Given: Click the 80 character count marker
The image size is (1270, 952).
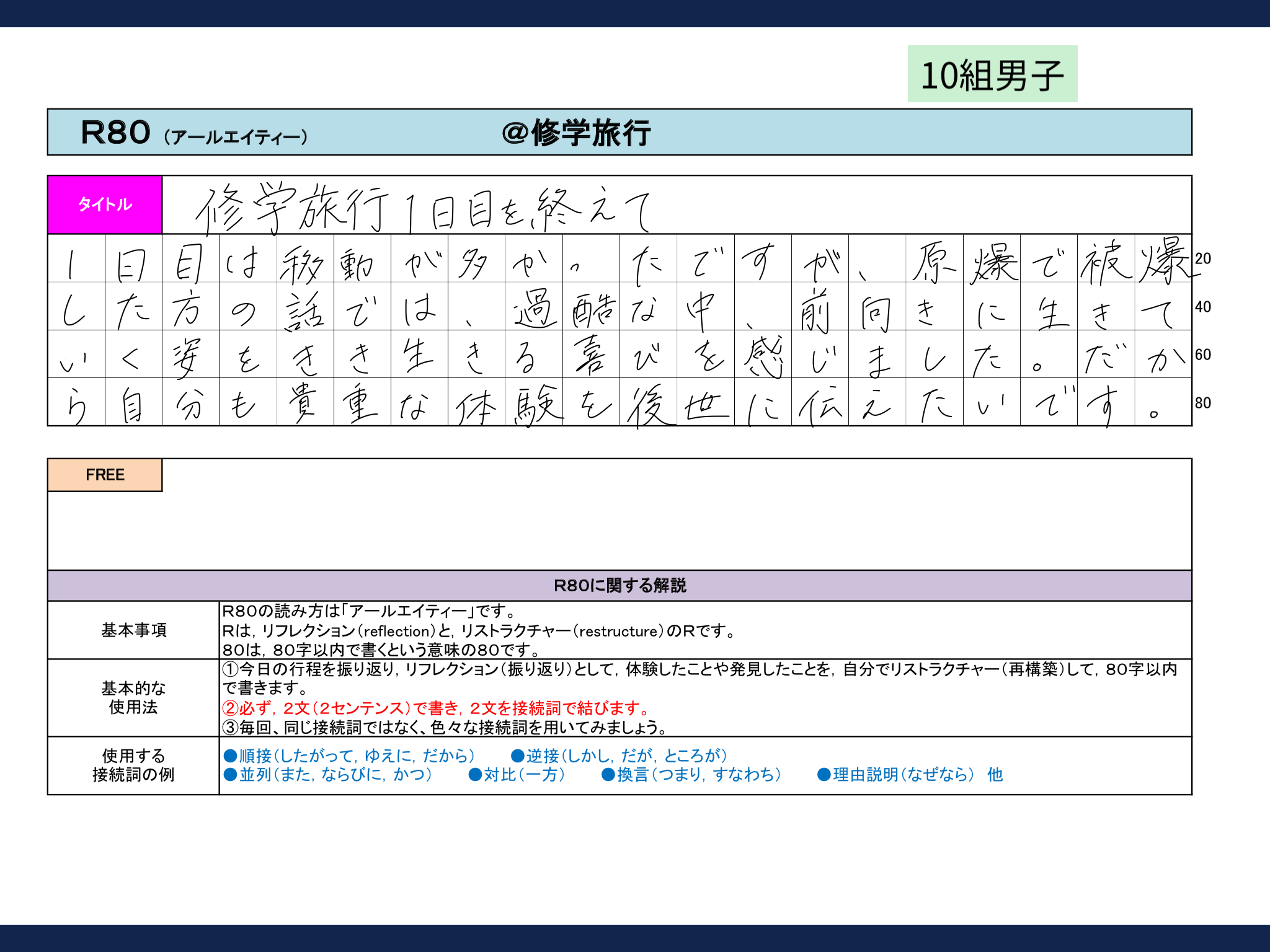Looking at the screenshot, I should click(1202, 403).
